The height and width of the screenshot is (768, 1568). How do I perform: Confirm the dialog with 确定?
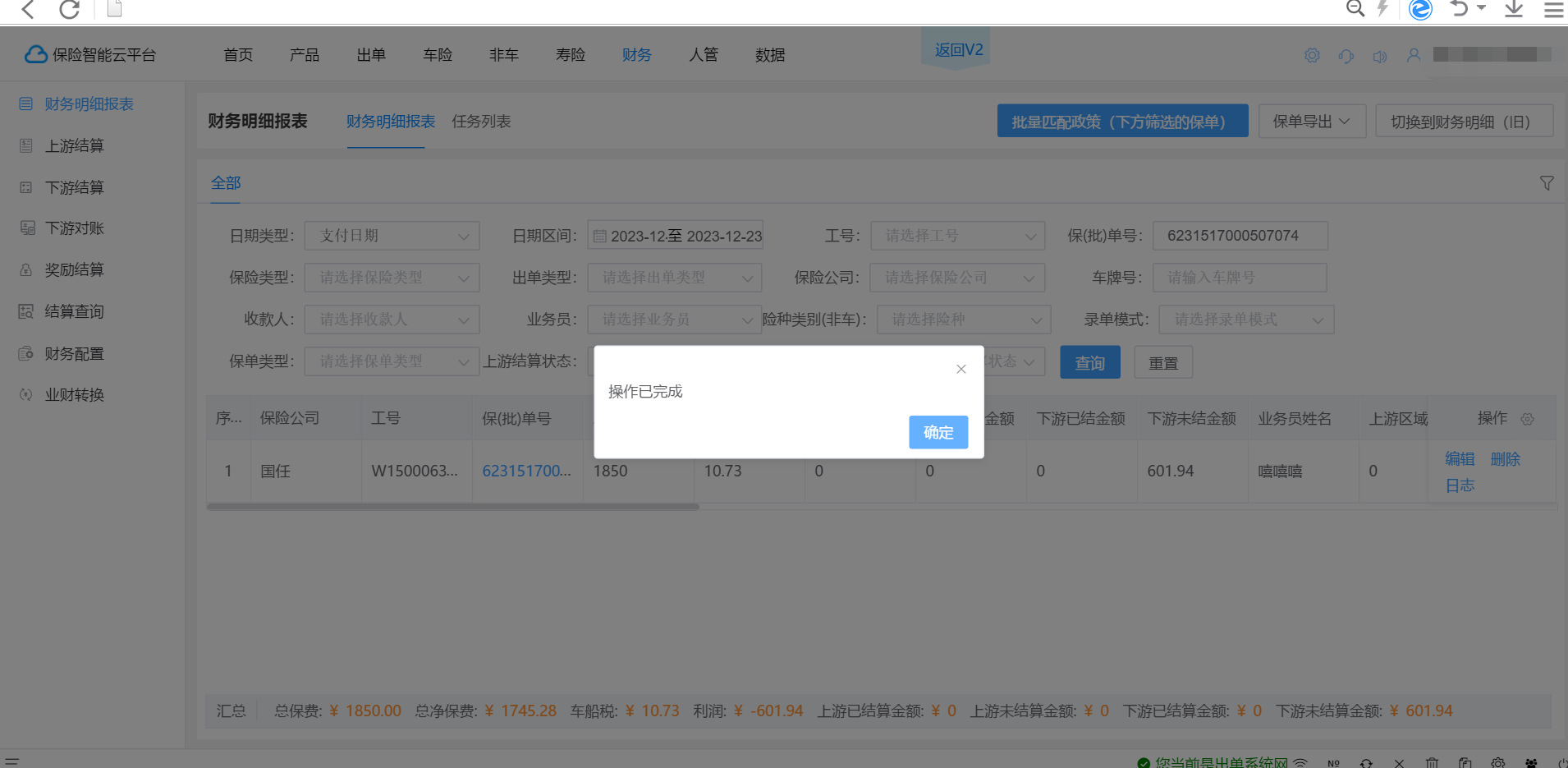click(x=938, y=432)
